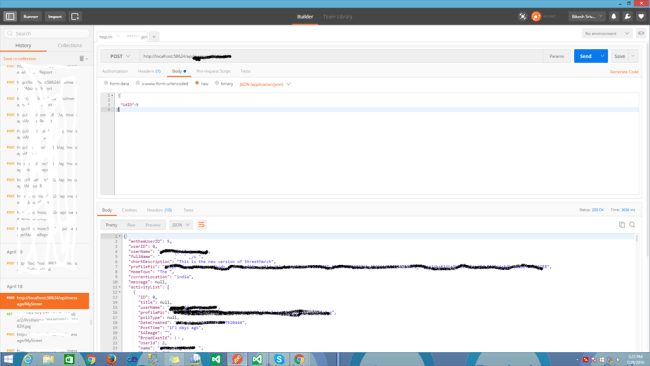Open the green store app in the taskbar
This screenshot has width=650, height=366.
click(x=69, y=359)
